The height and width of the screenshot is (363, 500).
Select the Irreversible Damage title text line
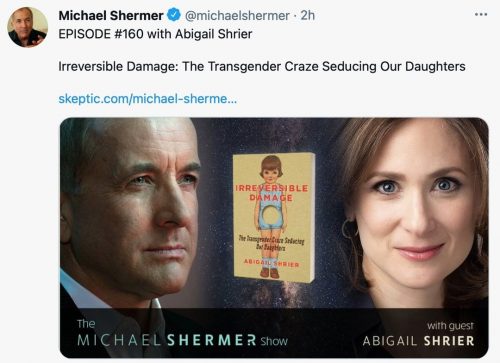click(262, 66)
